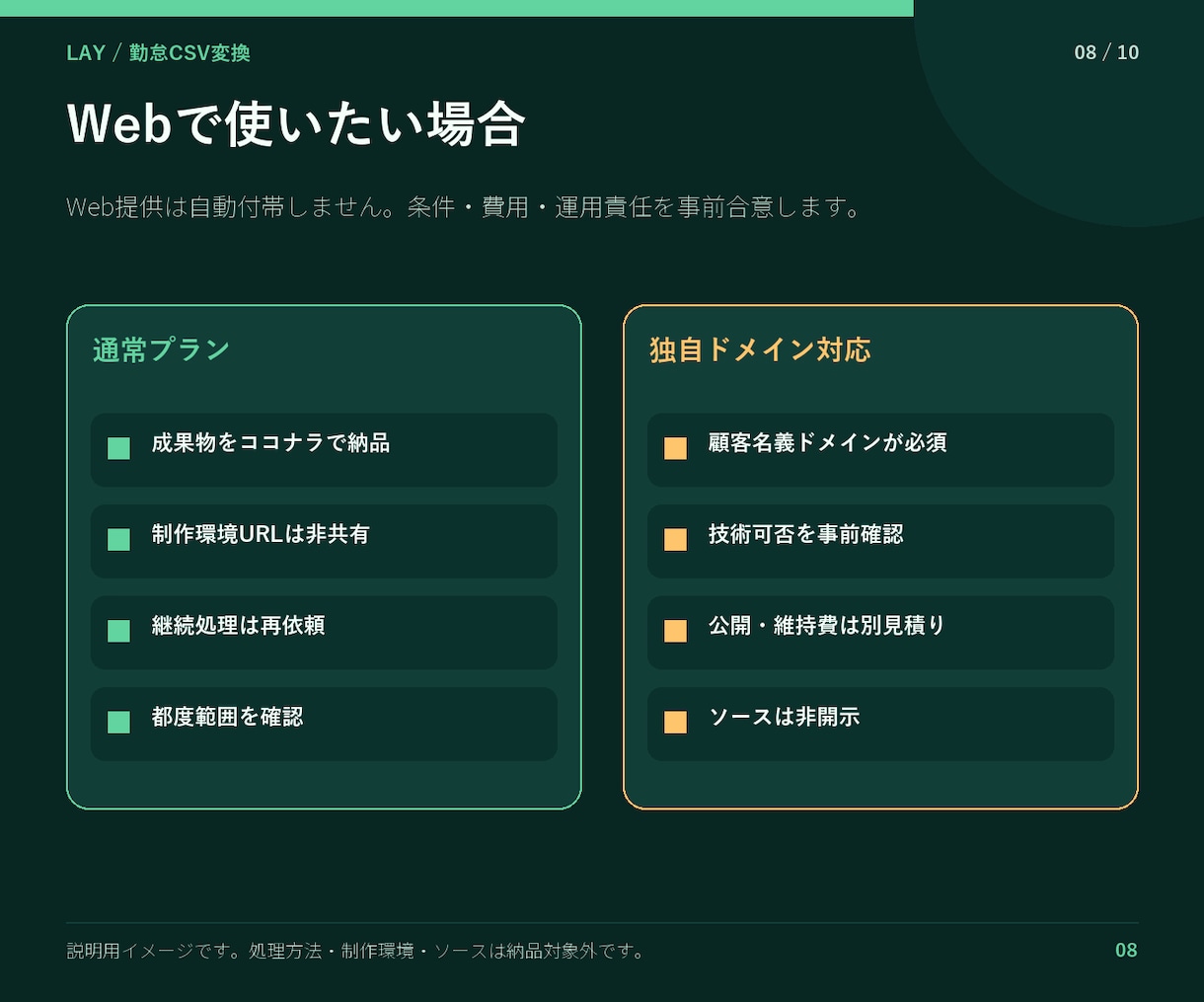Click the green square beside 継続処理は再依頼

118,631
